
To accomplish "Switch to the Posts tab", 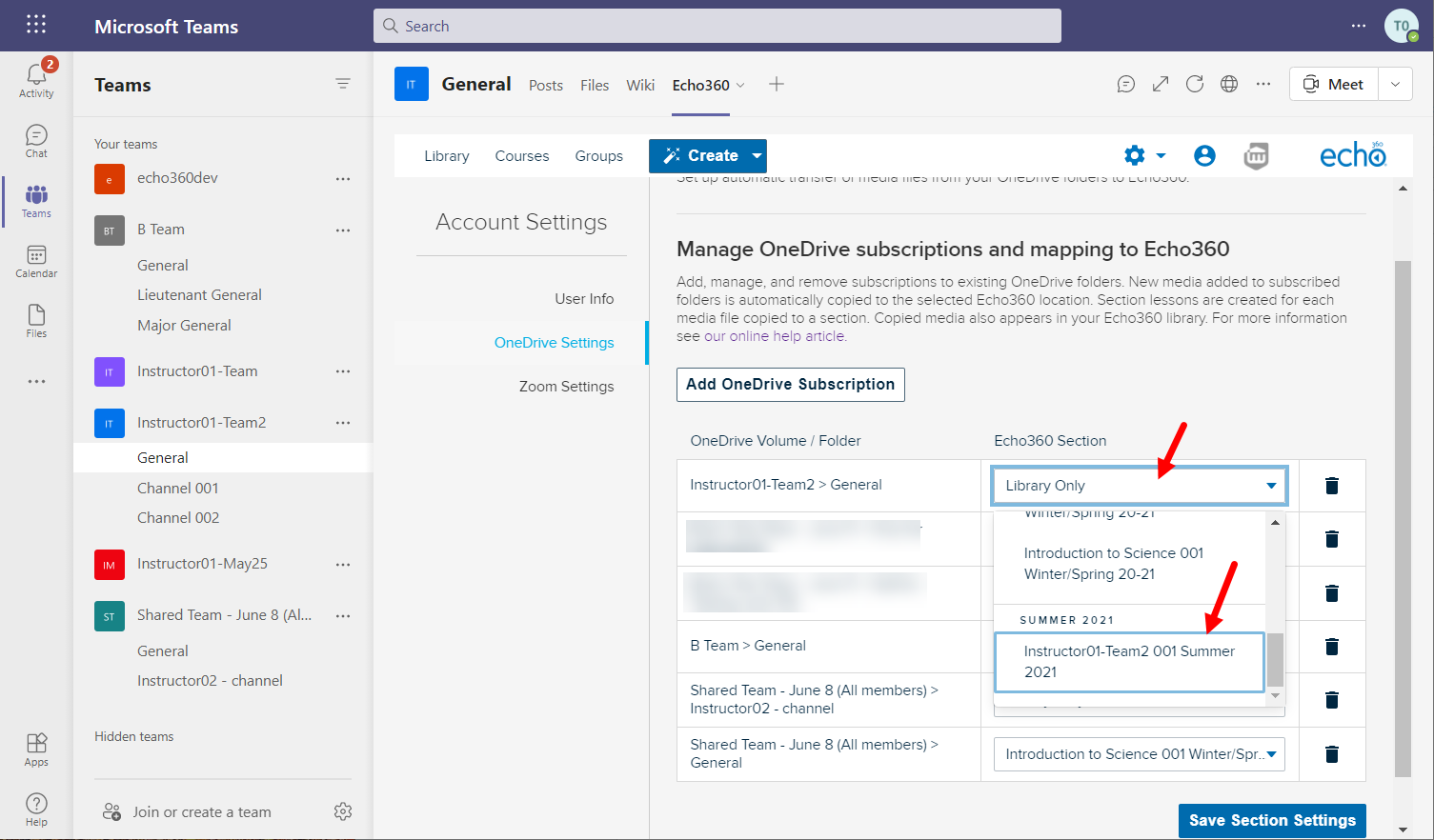I will (x=546, y=85).
